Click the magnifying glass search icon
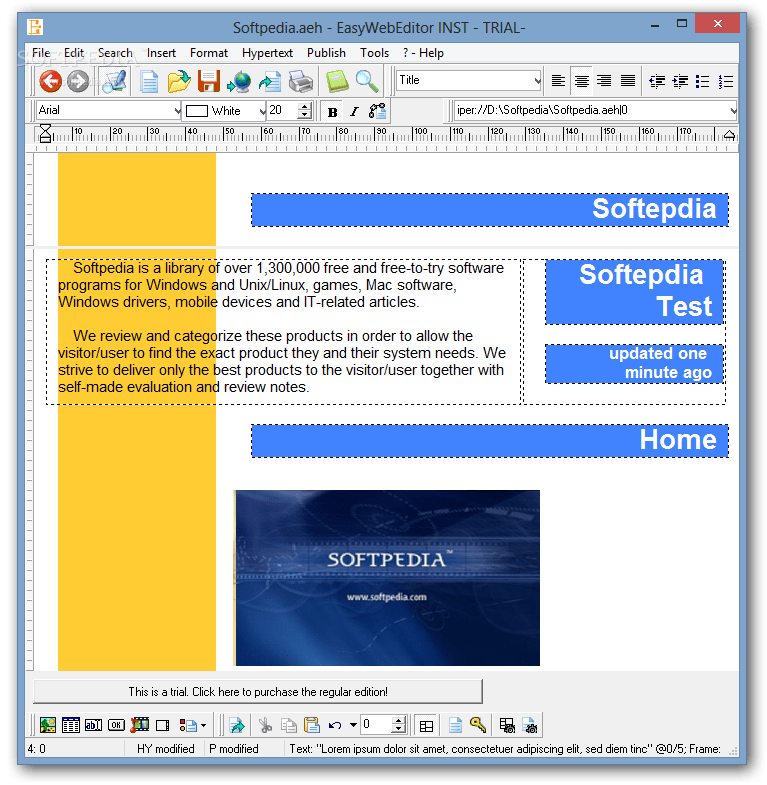 click(x=367, y=81)
